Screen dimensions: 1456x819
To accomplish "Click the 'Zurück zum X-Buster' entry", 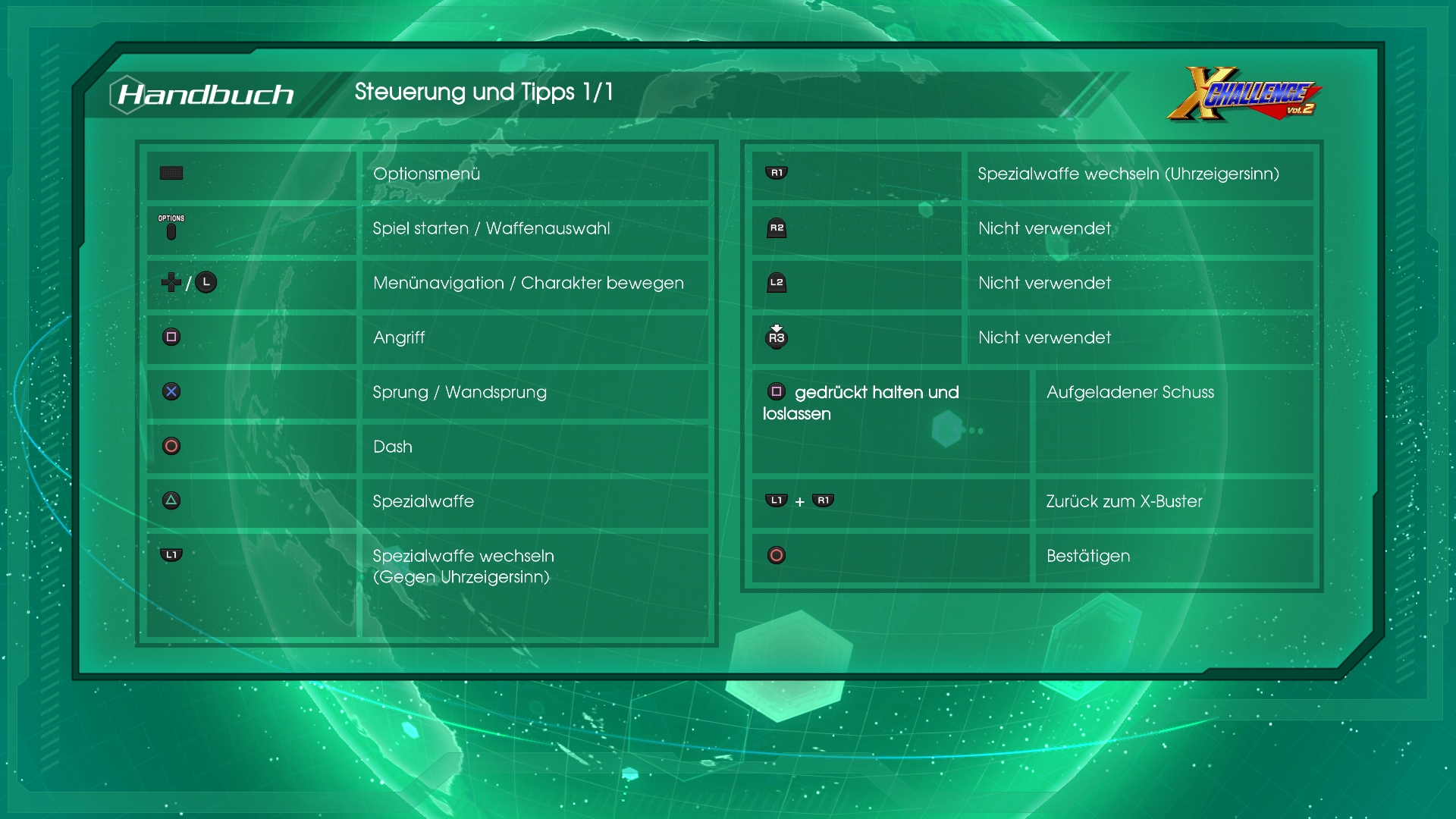I will 1124,501.
